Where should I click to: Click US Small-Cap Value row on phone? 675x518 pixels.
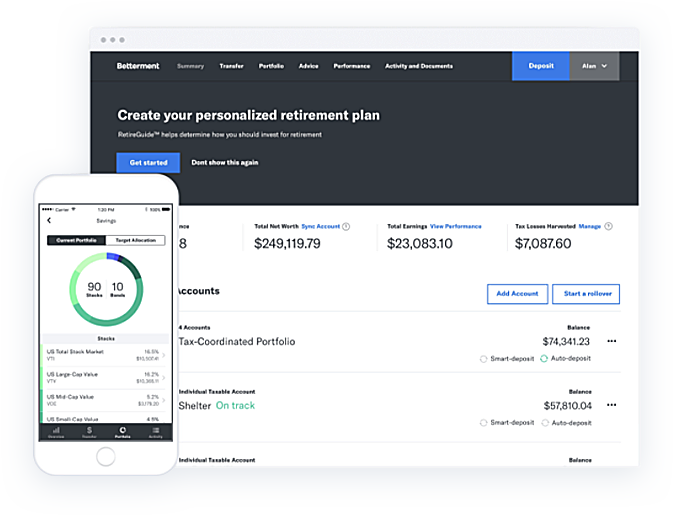(x=106, y=419)
